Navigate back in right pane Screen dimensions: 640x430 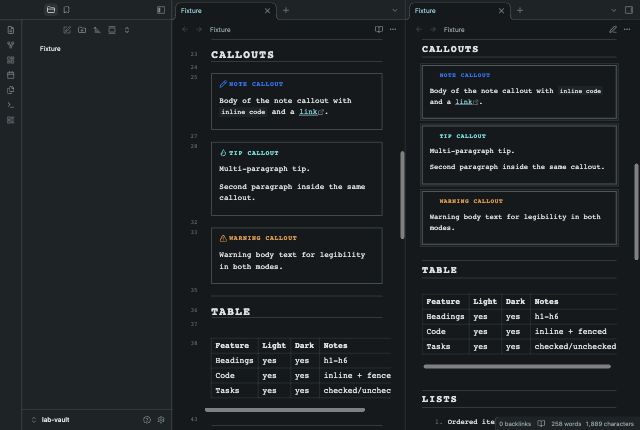(x=419, y=29)
